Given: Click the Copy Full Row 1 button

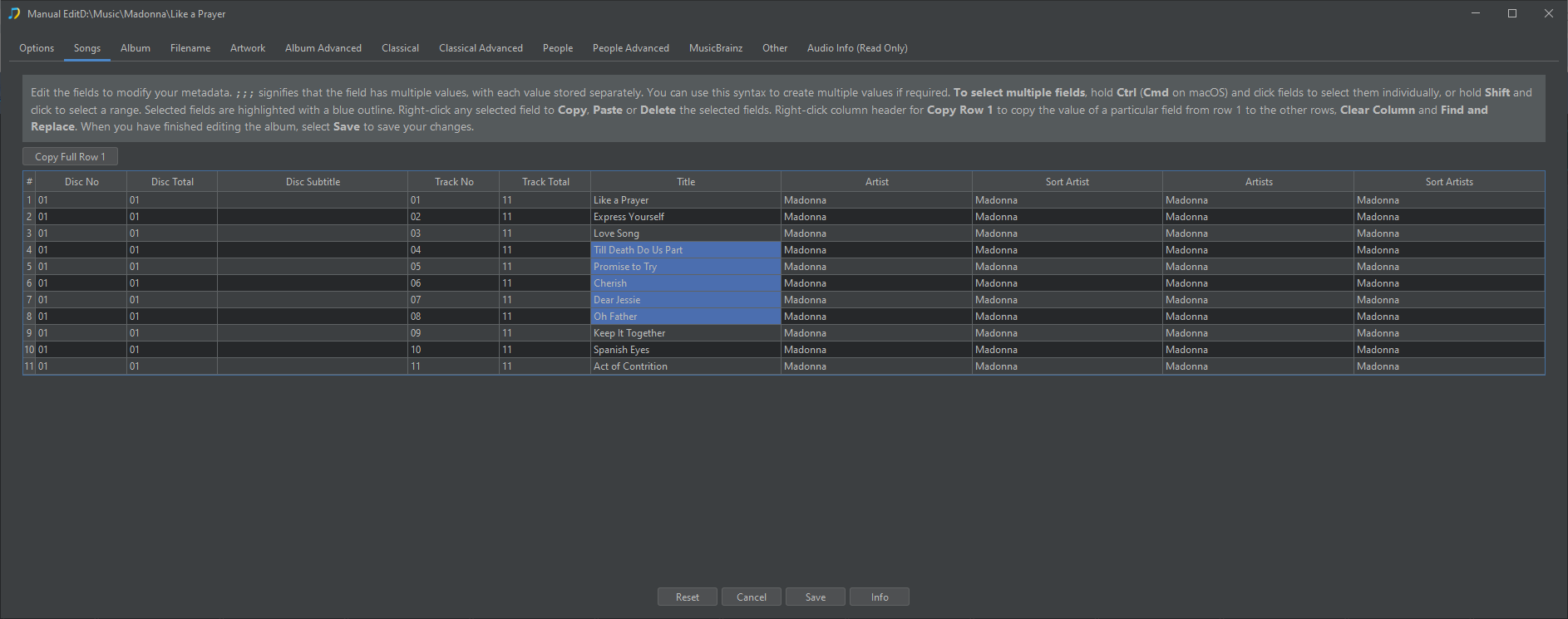Looking at the screenshot, I should (70, 156).
